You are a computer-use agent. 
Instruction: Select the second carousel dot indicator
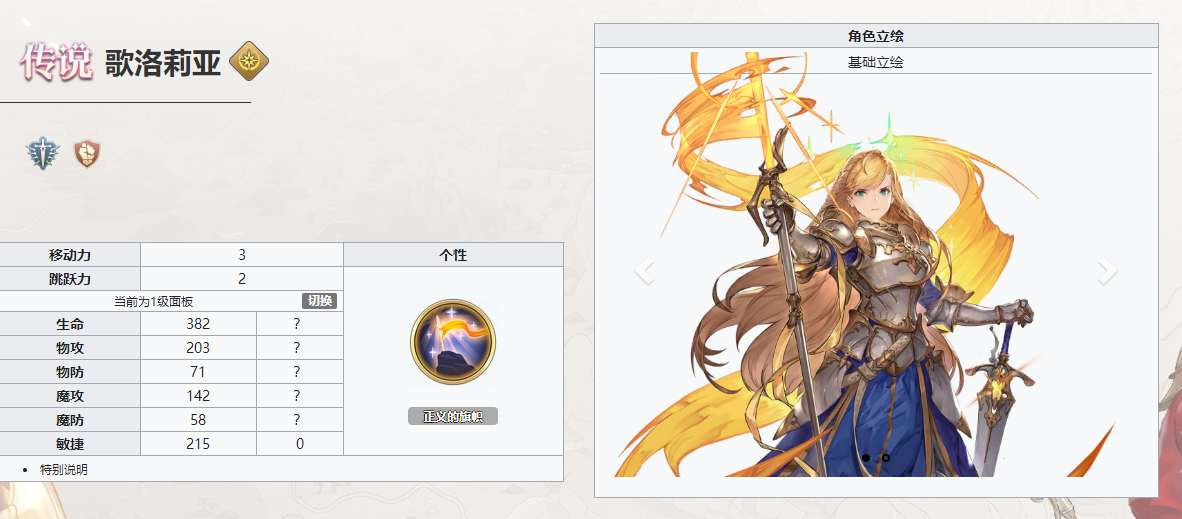pos(886,458)
